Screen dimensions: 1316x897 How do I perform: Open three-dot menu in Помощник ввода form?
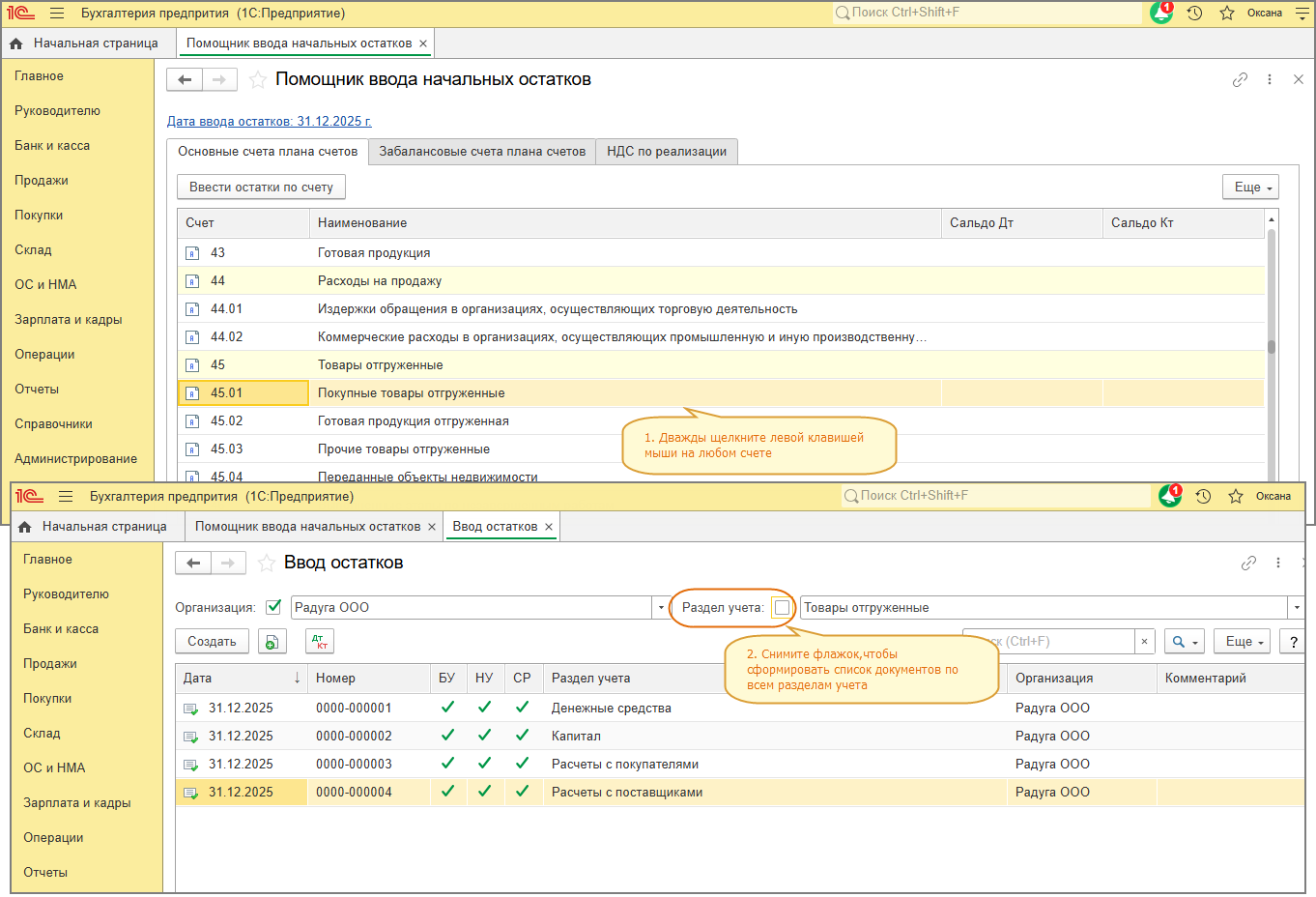tap(1270, 79)
